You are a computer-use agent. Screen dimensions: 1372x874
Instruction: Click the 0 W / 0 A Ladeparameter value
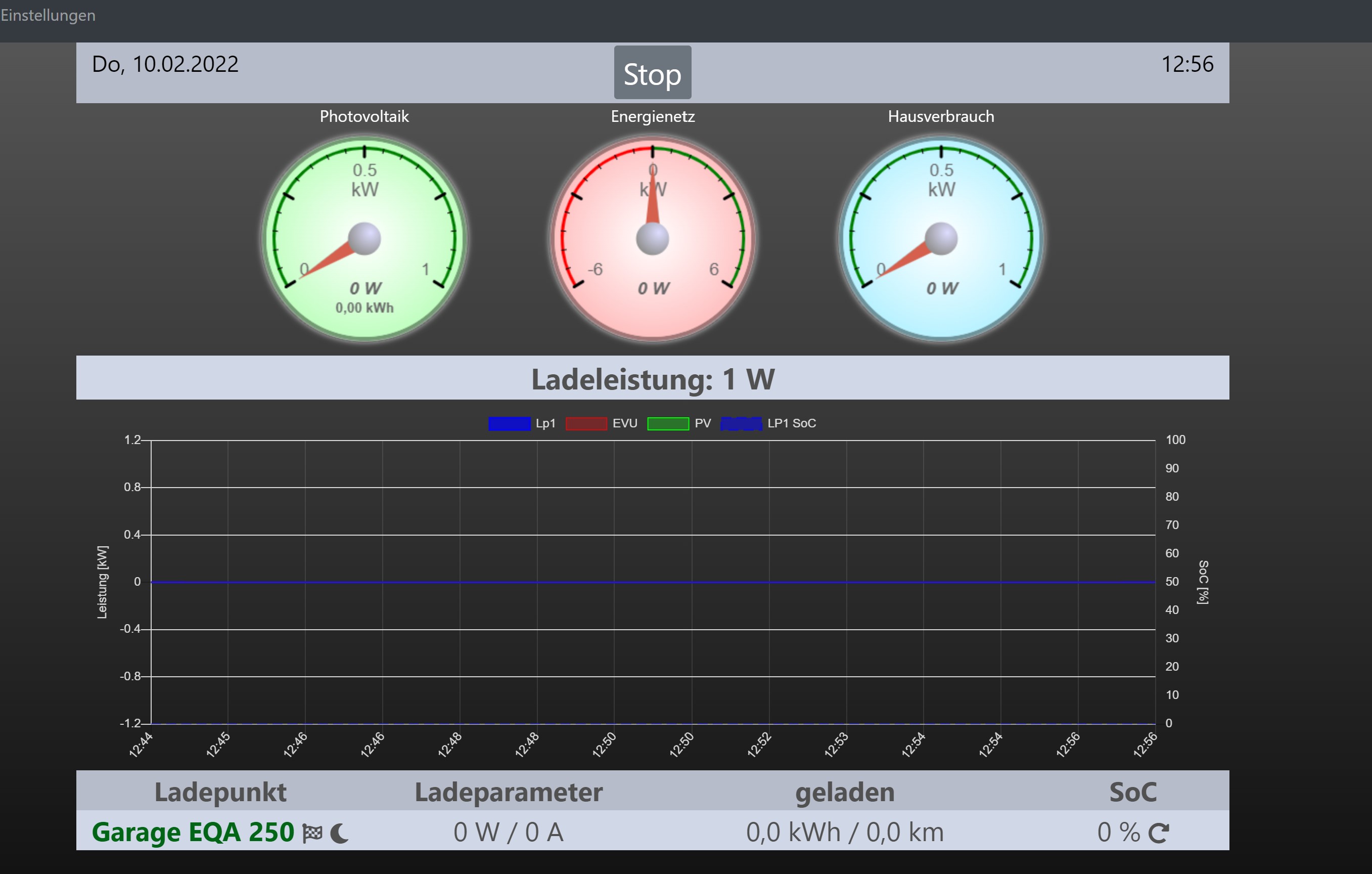508,833
